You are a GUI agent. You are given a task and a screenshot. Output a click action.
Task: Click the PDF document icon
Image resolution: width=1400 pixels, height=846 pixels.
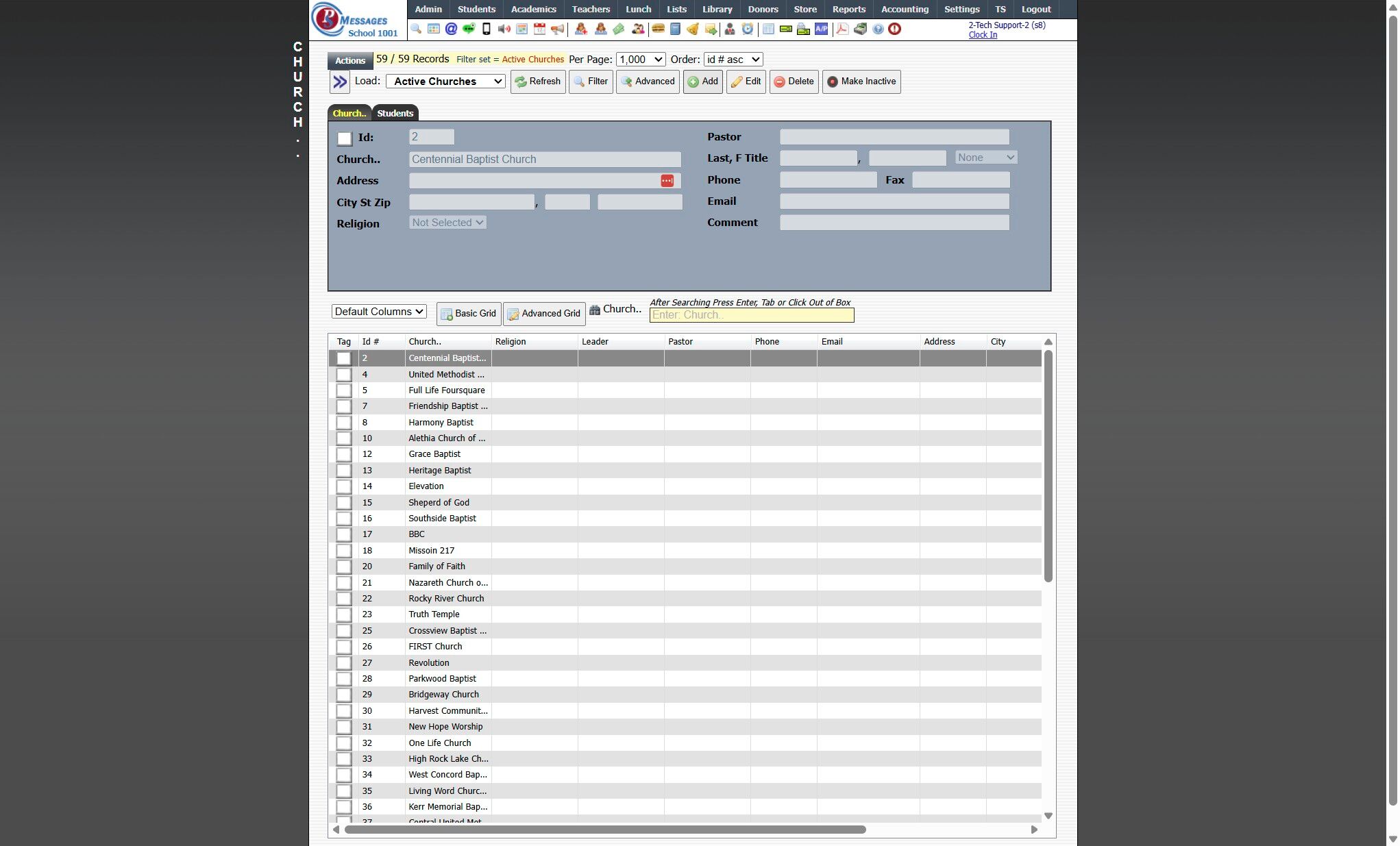tap(842, 29)
